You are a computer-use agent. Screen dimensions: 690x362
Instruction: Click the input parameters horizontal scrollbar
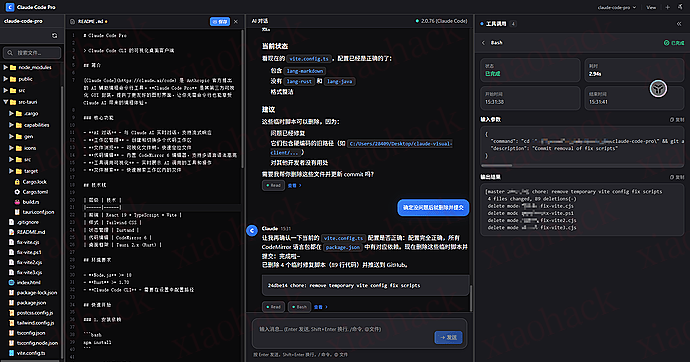pyautogui.click(x=497, y=166)
